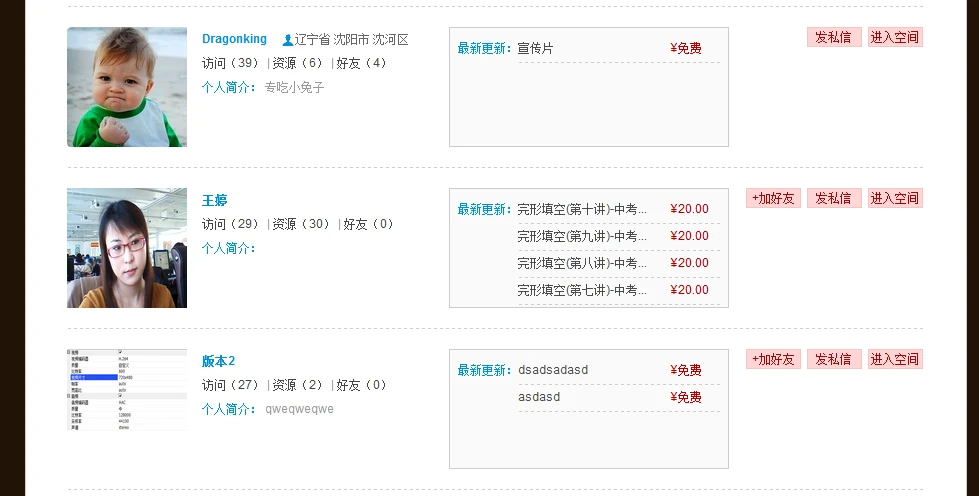
Task: Click 进入空间 button for Dragonking
Action: pyautogui.click(x=895, y=37)
